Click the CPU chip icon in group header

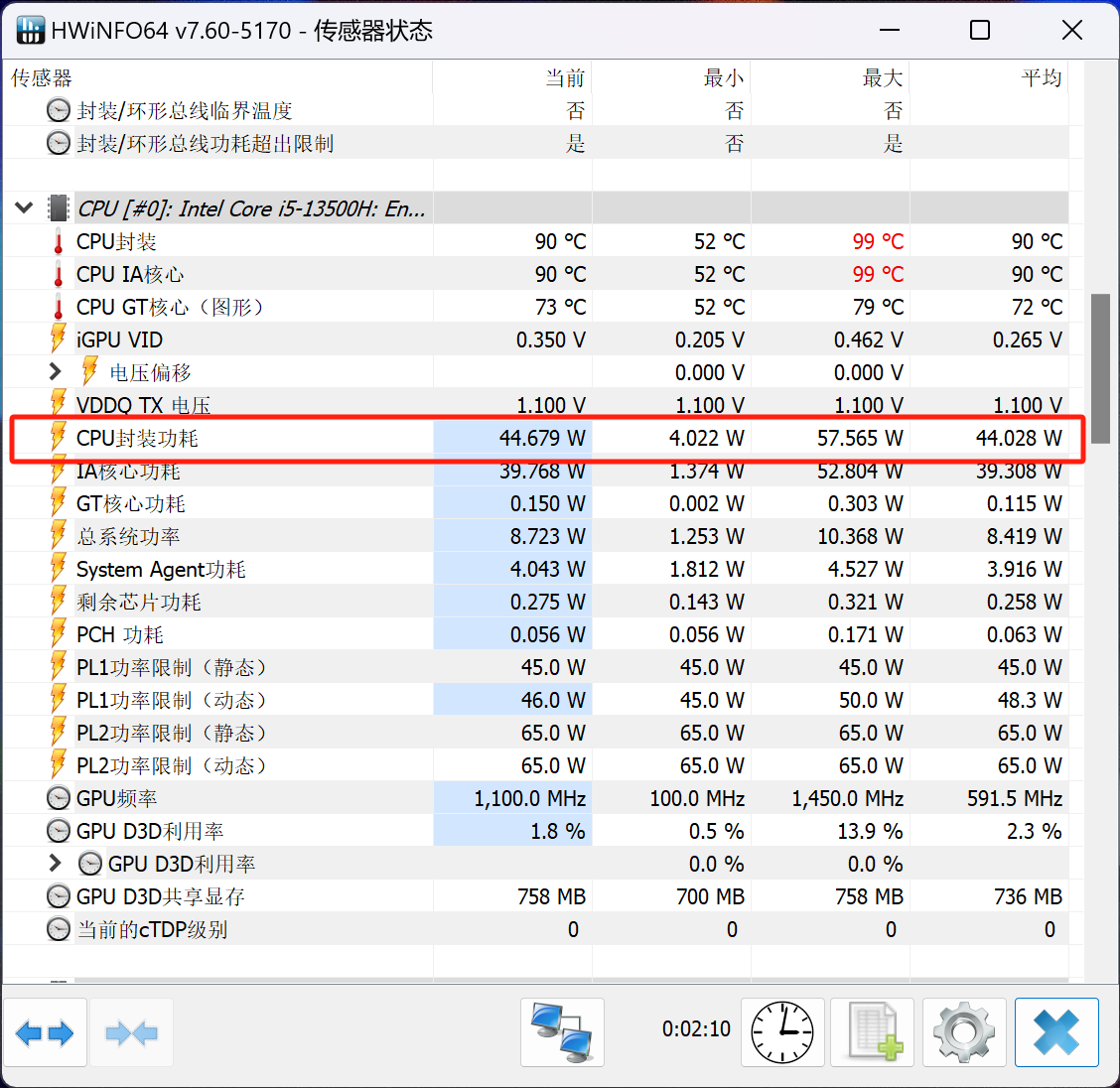coord(59,208)
